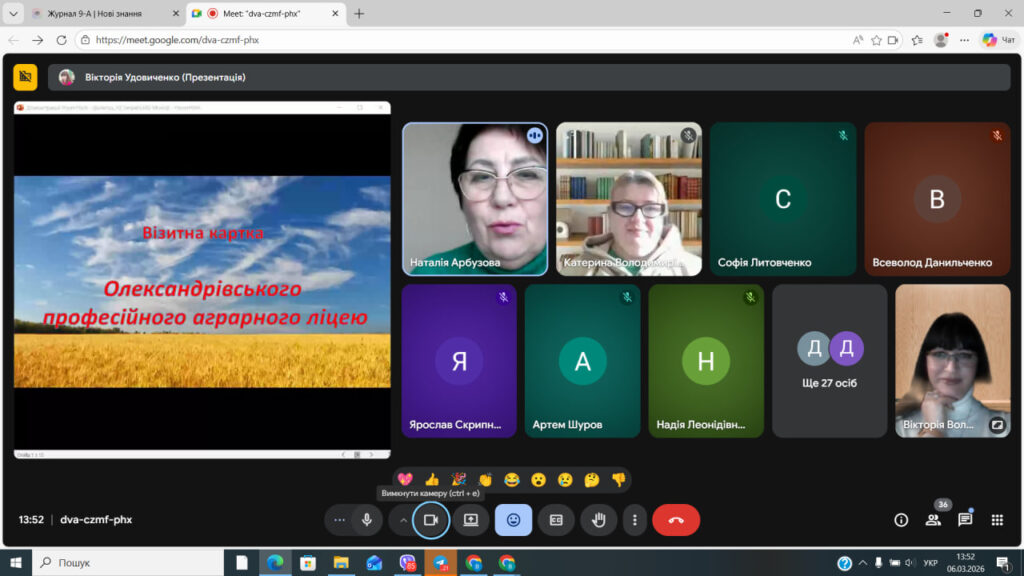Show the participants list panel
The image size is (1024, 576).
click(x=933, y=520)
